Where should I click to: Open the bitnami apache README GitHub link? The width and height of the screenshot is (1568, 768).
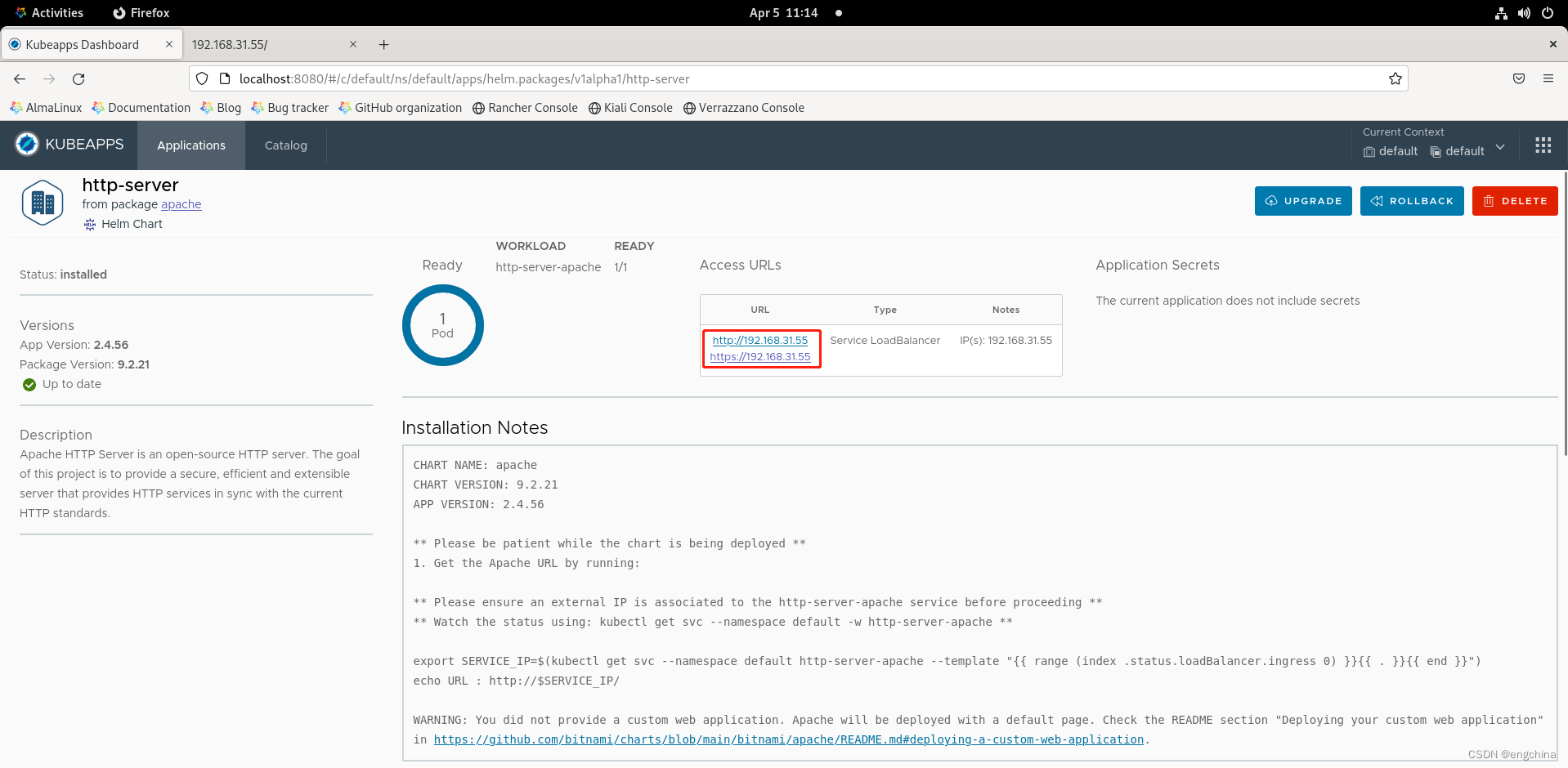[788, 740]
